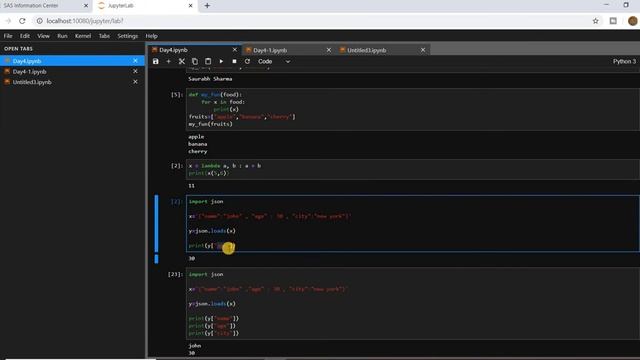640x360 pixels.
Task: Click the OPEN TABS panel header
Action: point(18,49)
